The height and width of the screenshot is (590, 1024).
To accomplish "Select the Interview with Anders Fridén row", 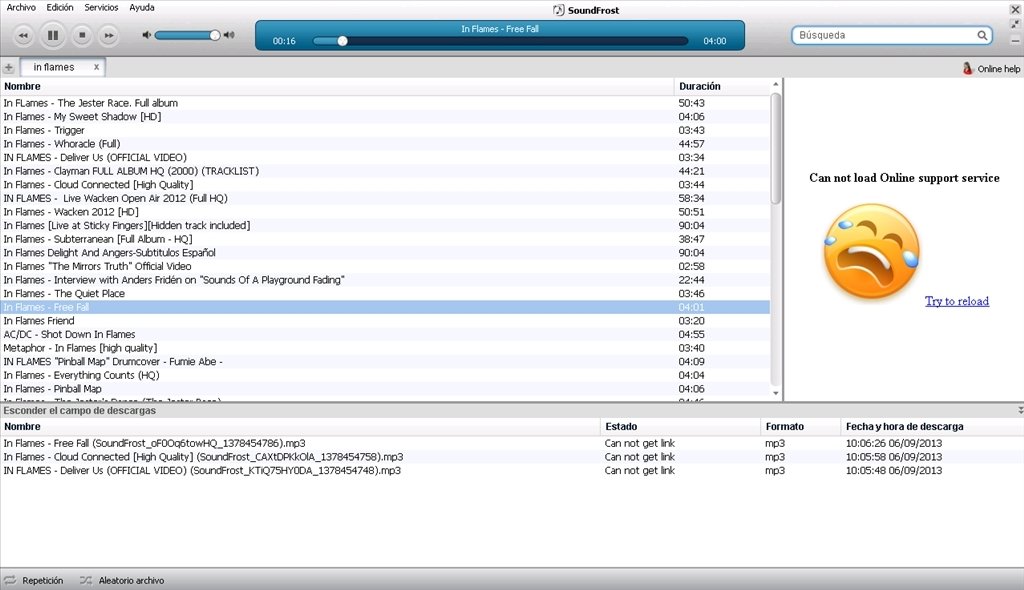I will point(385,280).
